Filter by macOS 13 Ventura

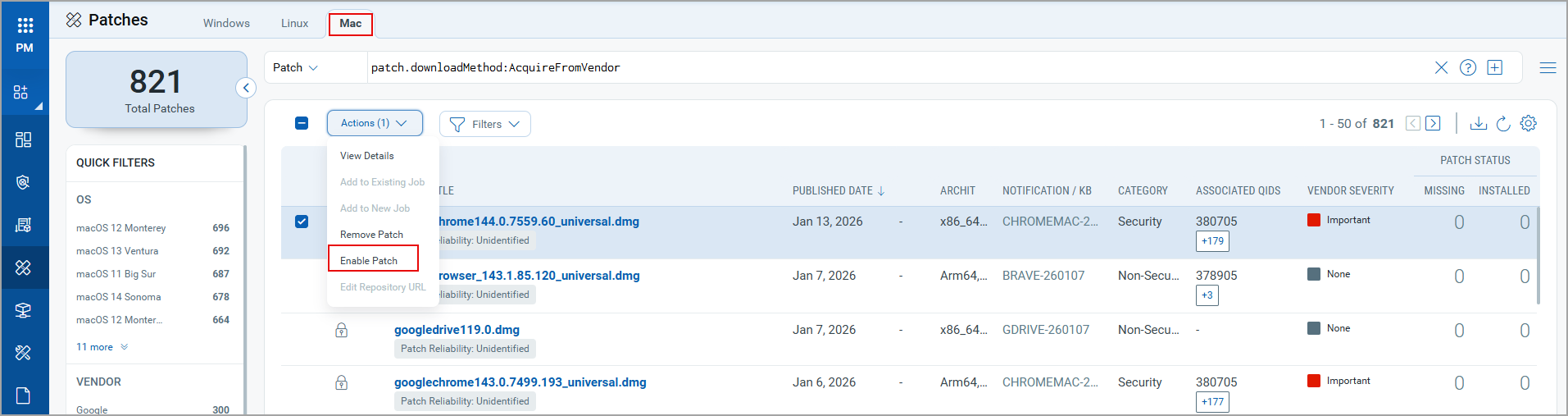pyautogui.click(x=117, y=251)
